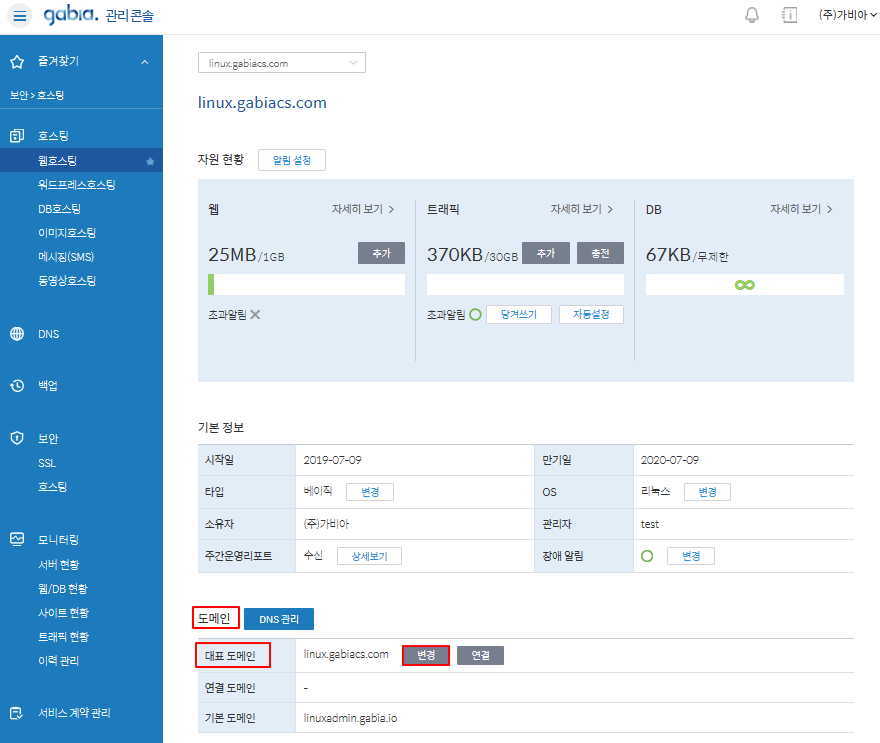Expand the (주)가비아 account dropdown
This screenshot has width=880, height=743.
click(842, 15)
